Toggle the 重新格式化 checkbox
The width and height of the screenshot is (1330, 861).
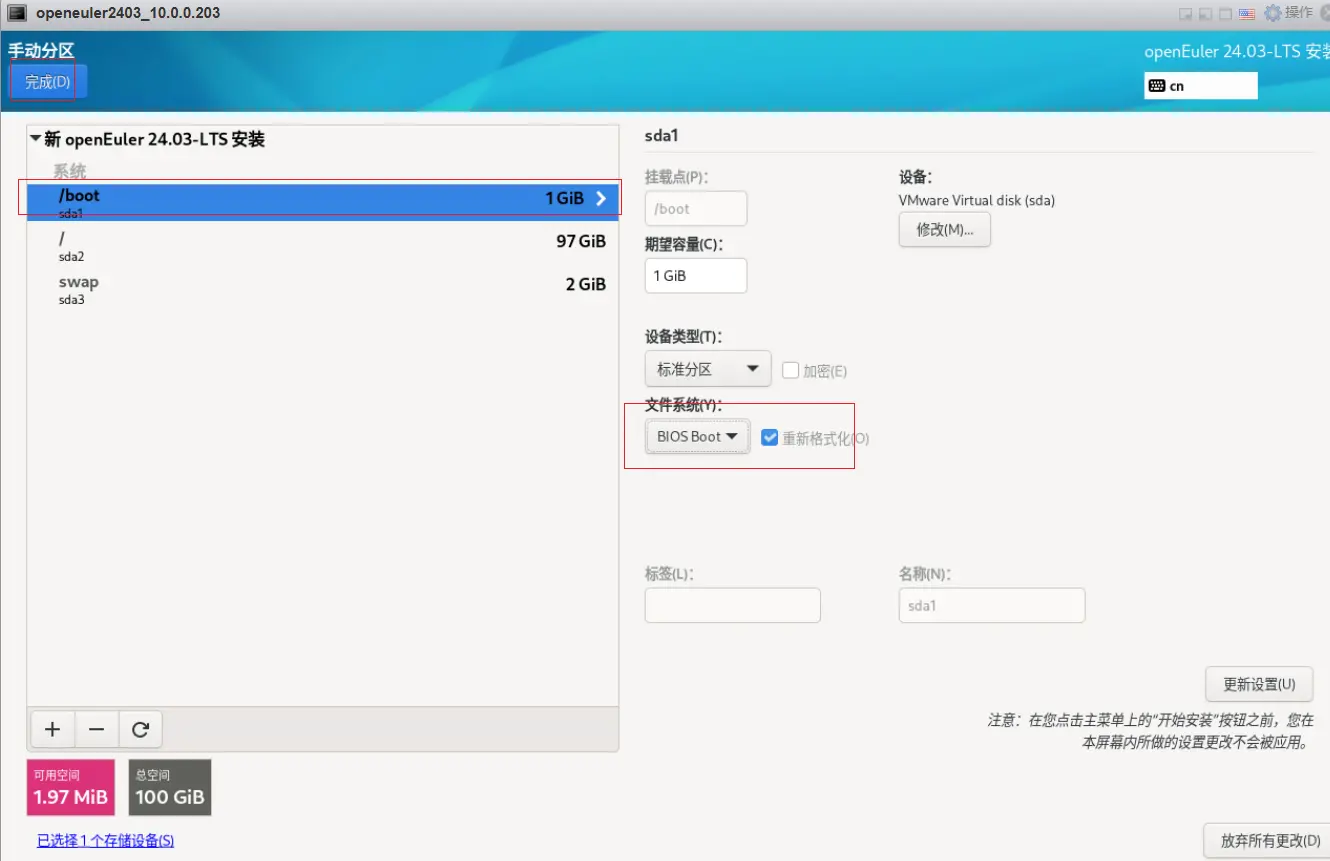[x=769, y=437]
